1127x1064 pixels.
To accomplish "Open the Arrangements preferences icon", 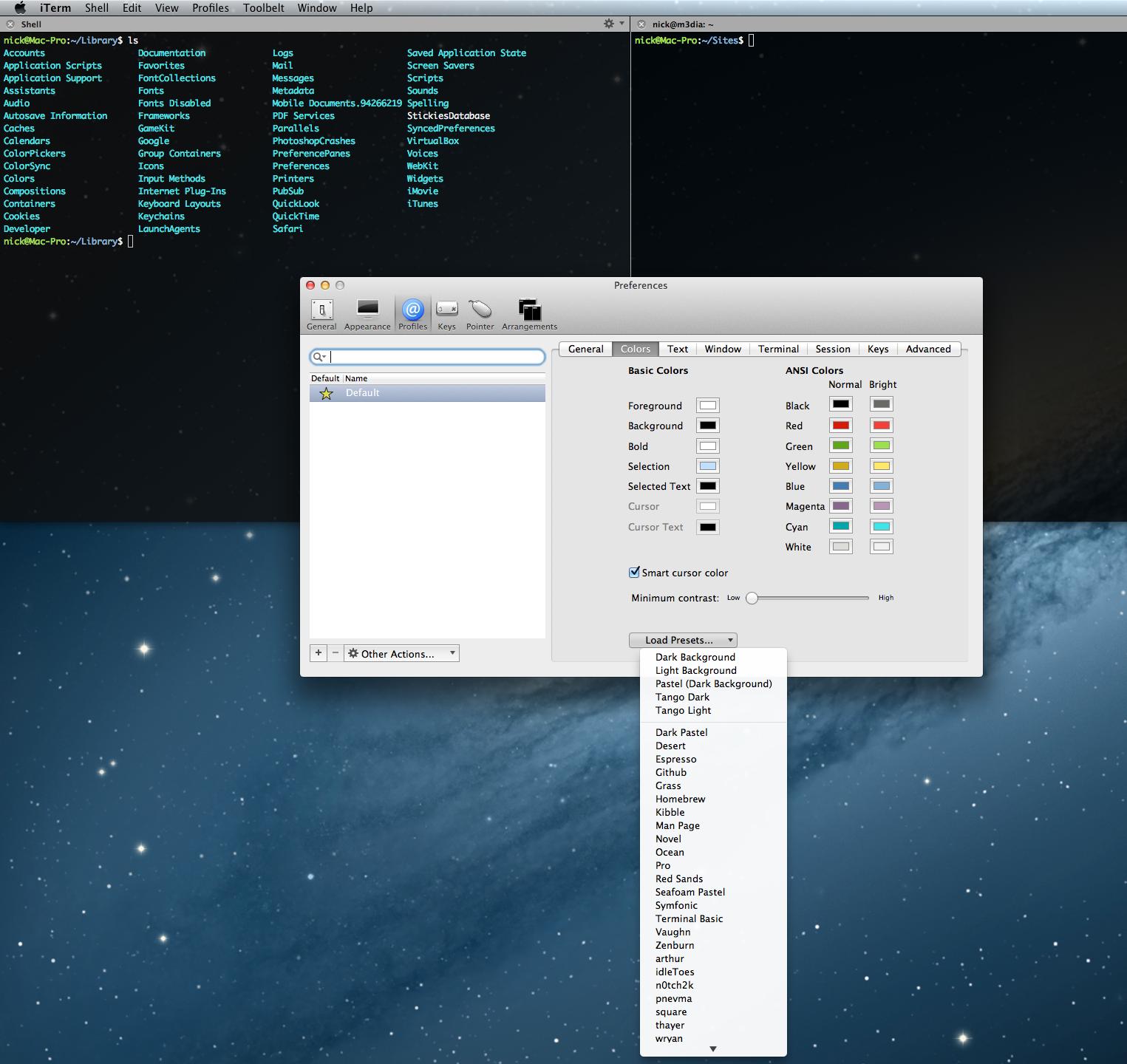I will tap(529, 310).
